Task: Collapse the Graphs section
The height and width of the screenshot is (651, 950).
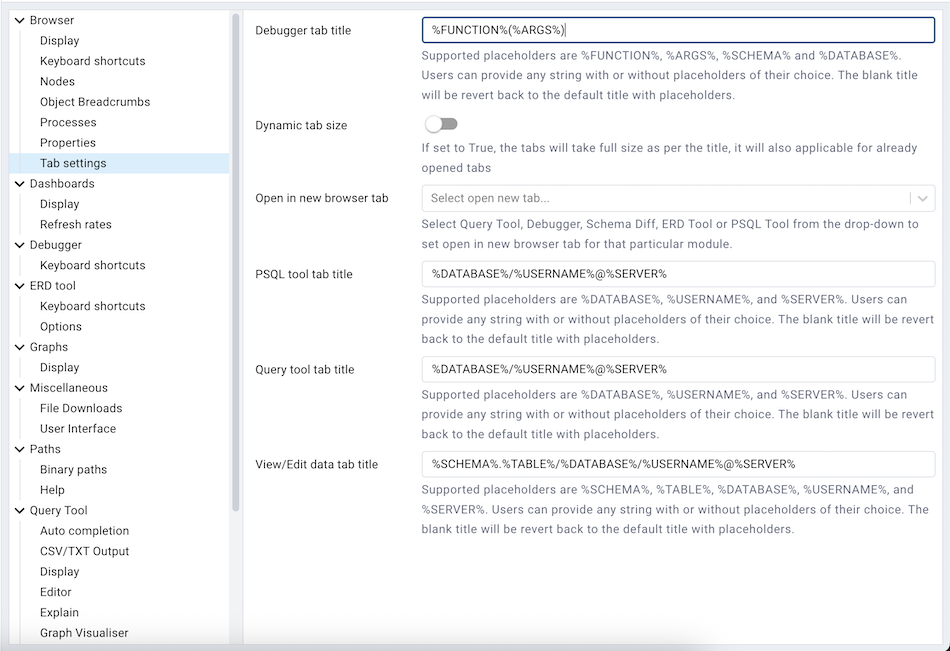Action: (18, 346)
